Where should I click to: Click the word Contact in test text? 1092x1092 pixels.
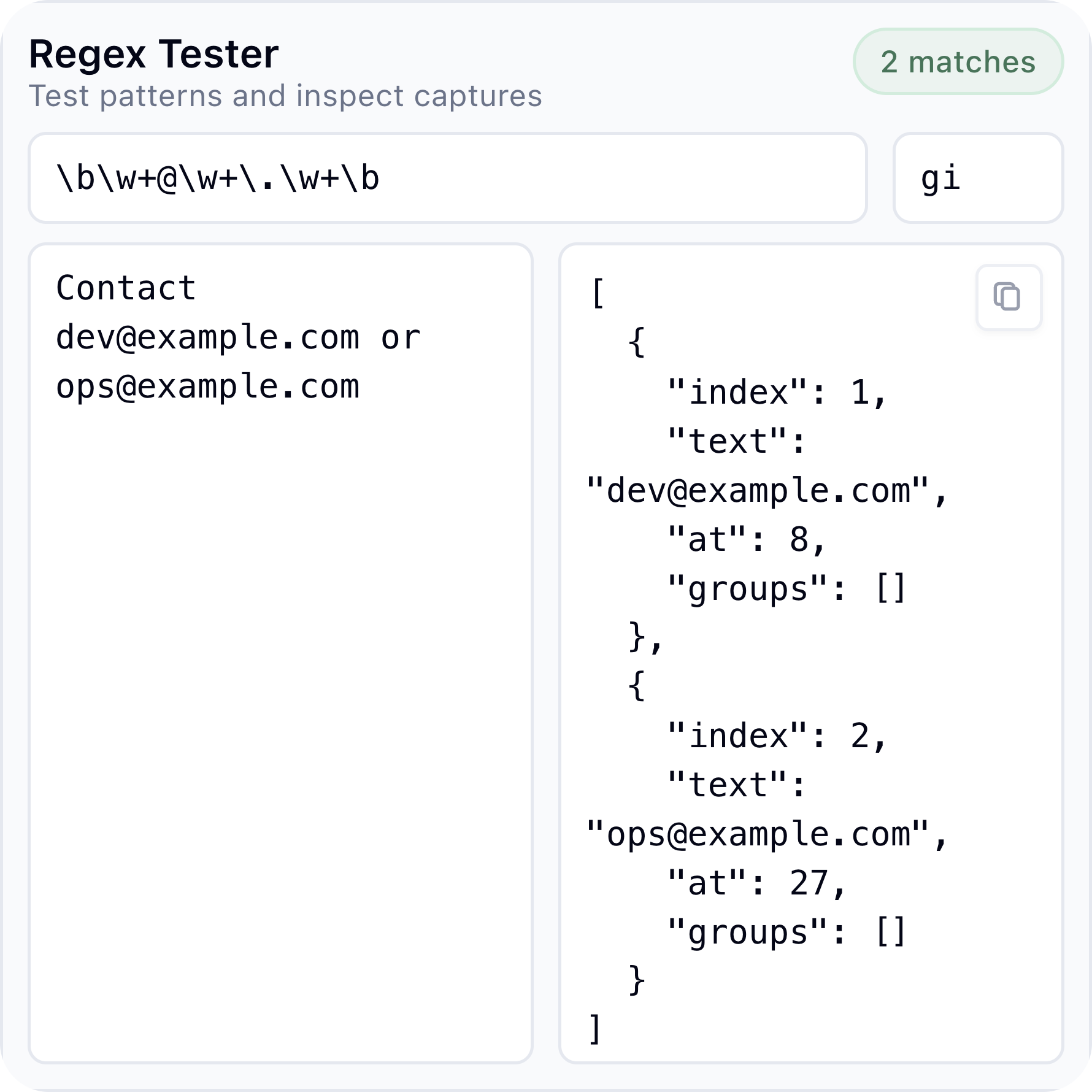point(126,288)
